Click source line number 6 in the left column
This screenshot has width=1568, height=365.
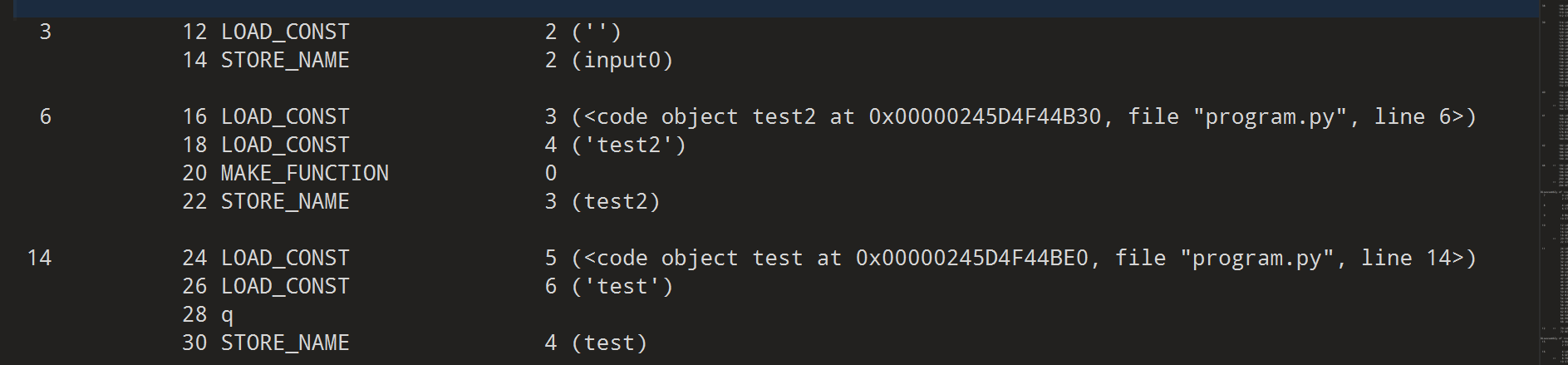click(46, 116)
